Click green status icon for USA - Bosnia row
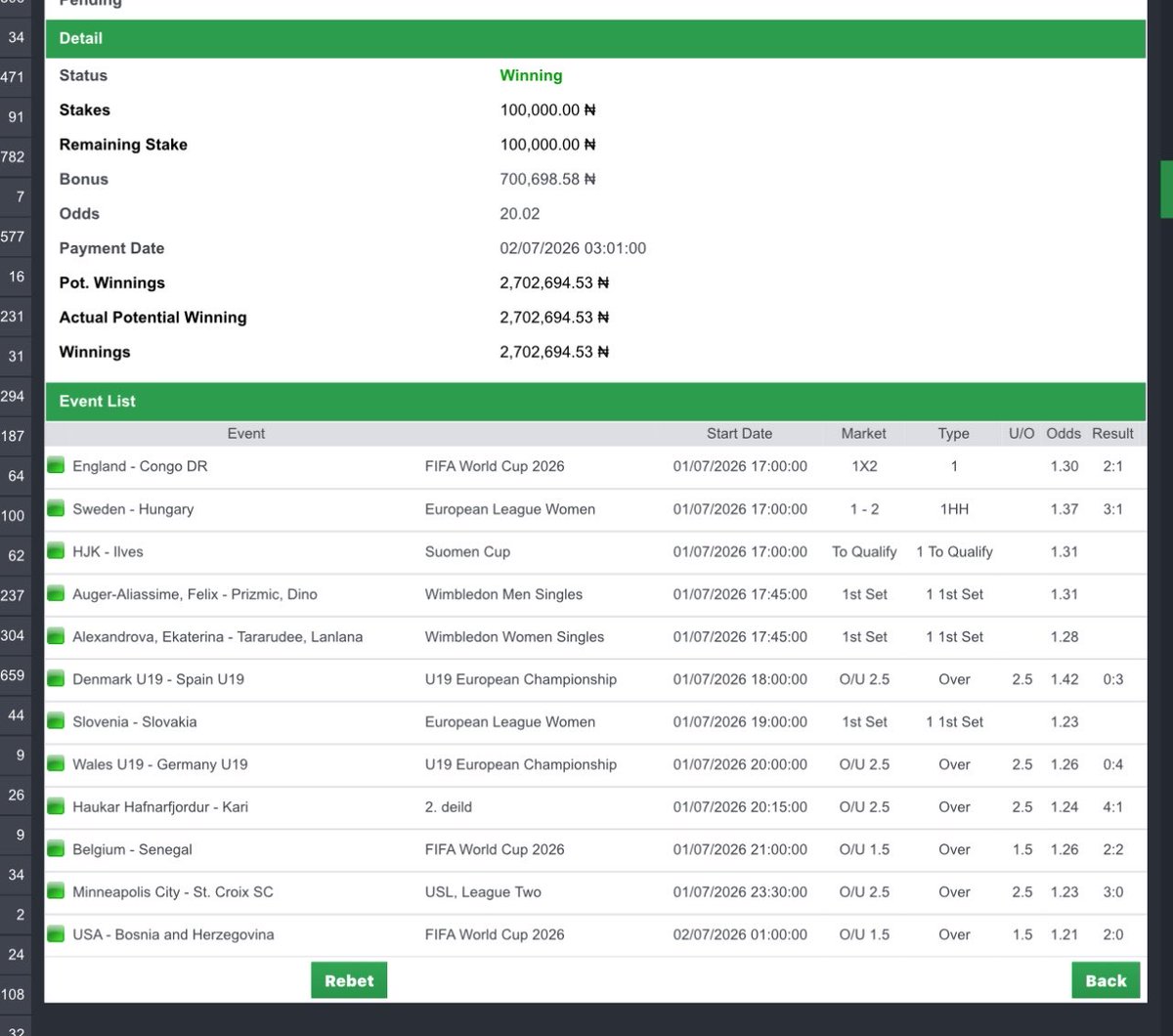 point(56,934)
